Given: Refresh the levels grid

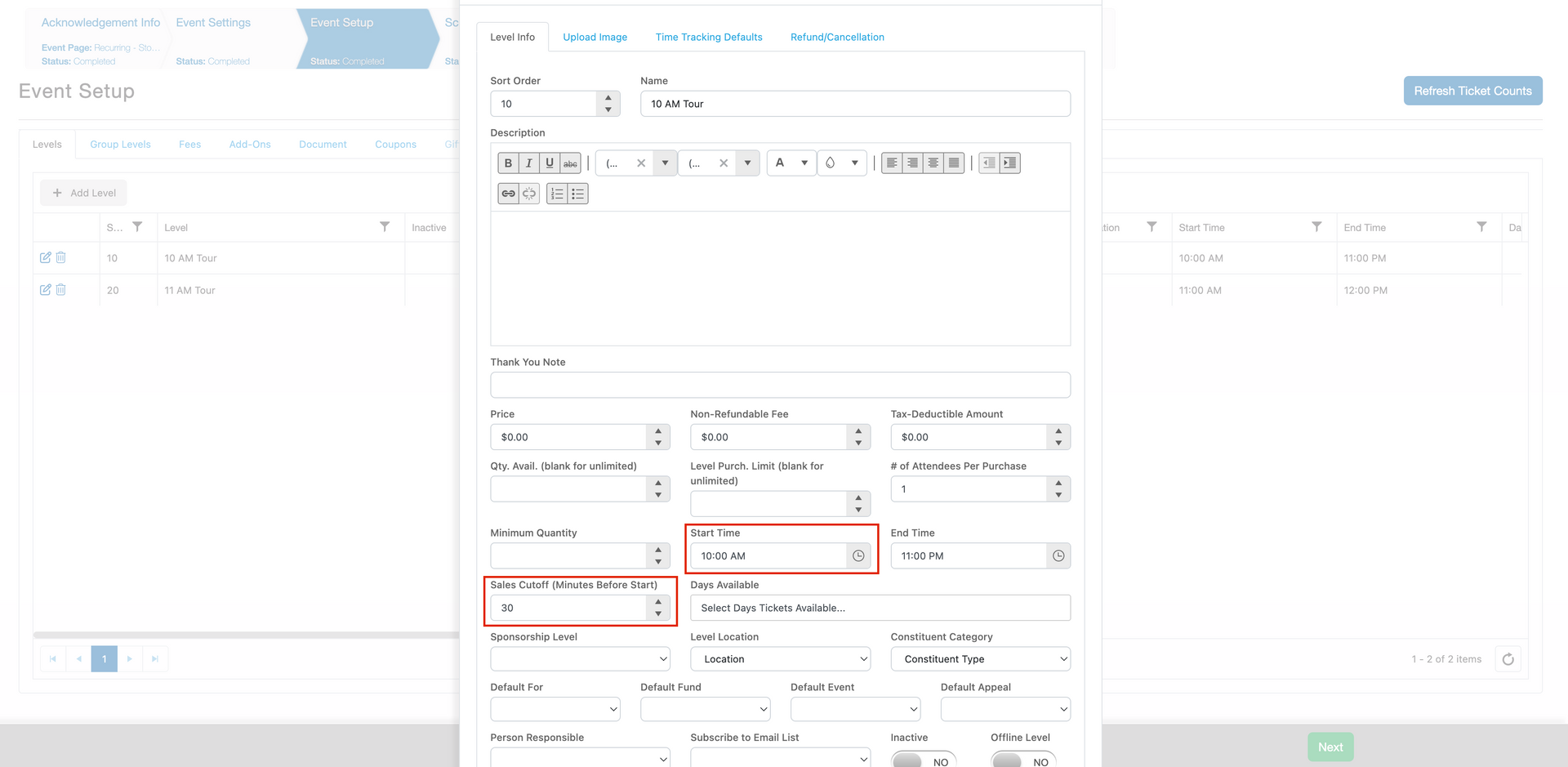Looking at the screenshot, I should (x=1508, y=659).
